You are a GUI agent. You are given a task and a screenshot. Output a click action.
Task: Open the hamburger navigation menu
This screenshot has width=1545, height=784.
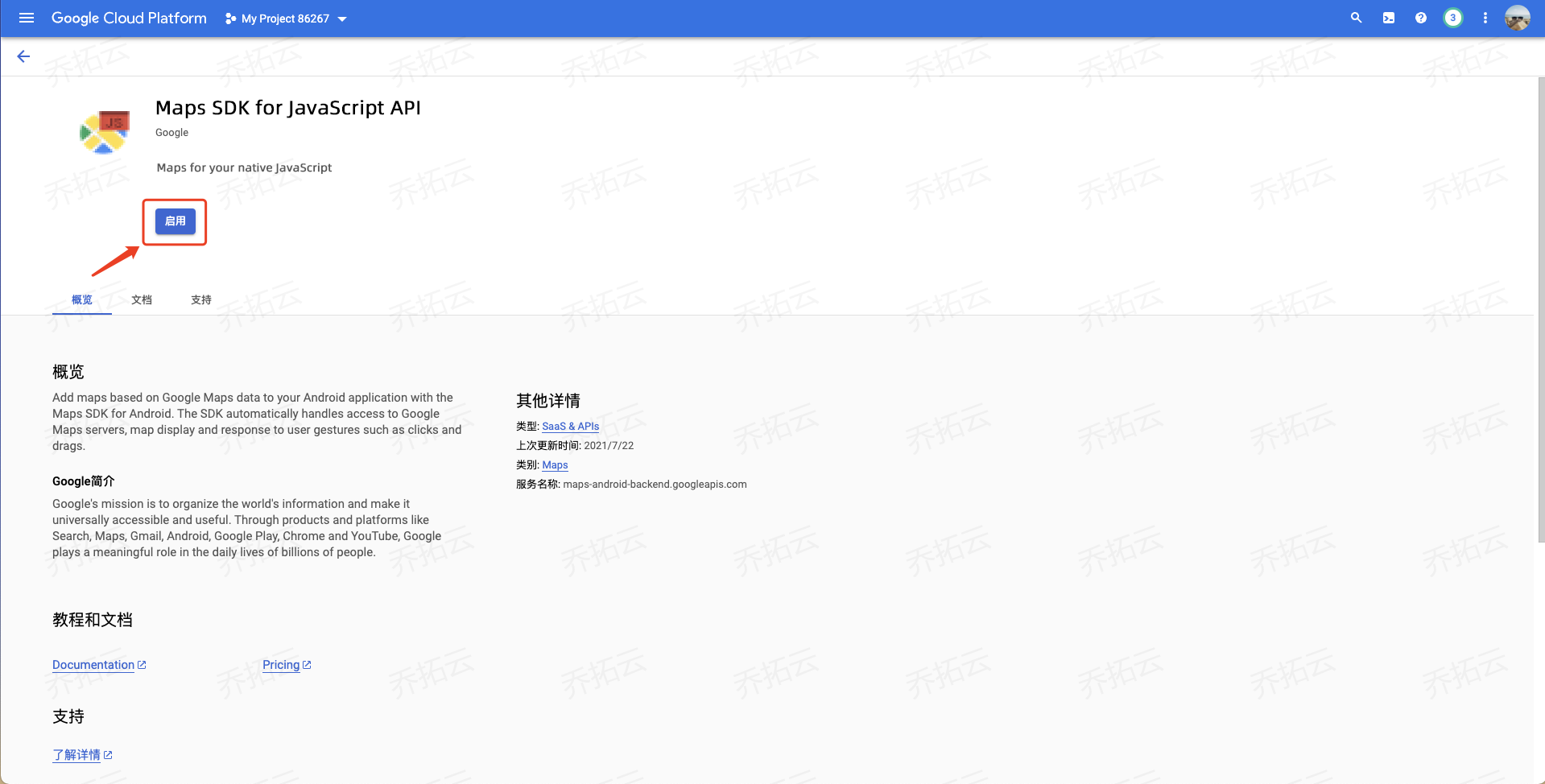click(27, 18)
